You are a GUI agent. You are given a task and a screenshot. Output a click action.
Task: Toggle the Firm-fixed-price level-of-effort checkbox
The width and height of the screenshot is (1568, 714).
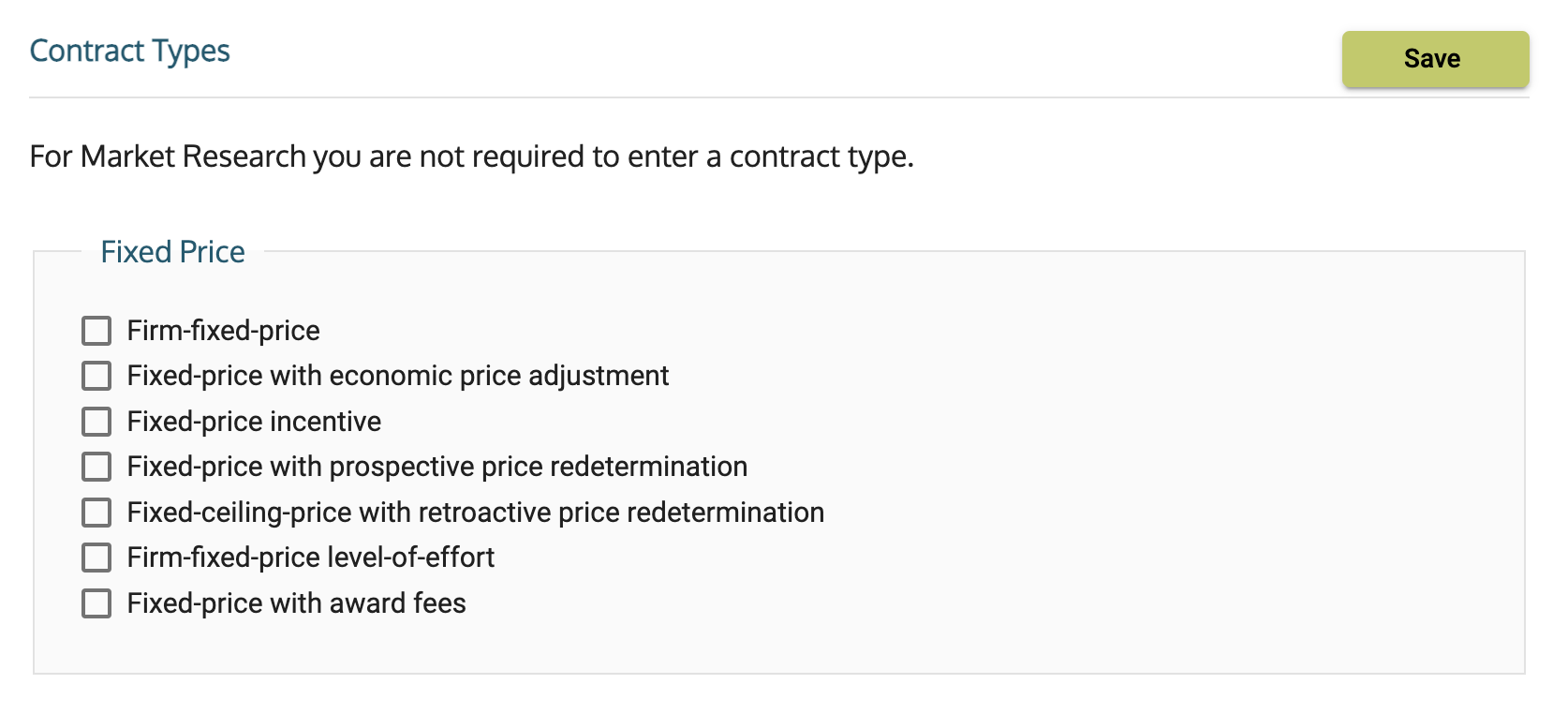(96, 558)
